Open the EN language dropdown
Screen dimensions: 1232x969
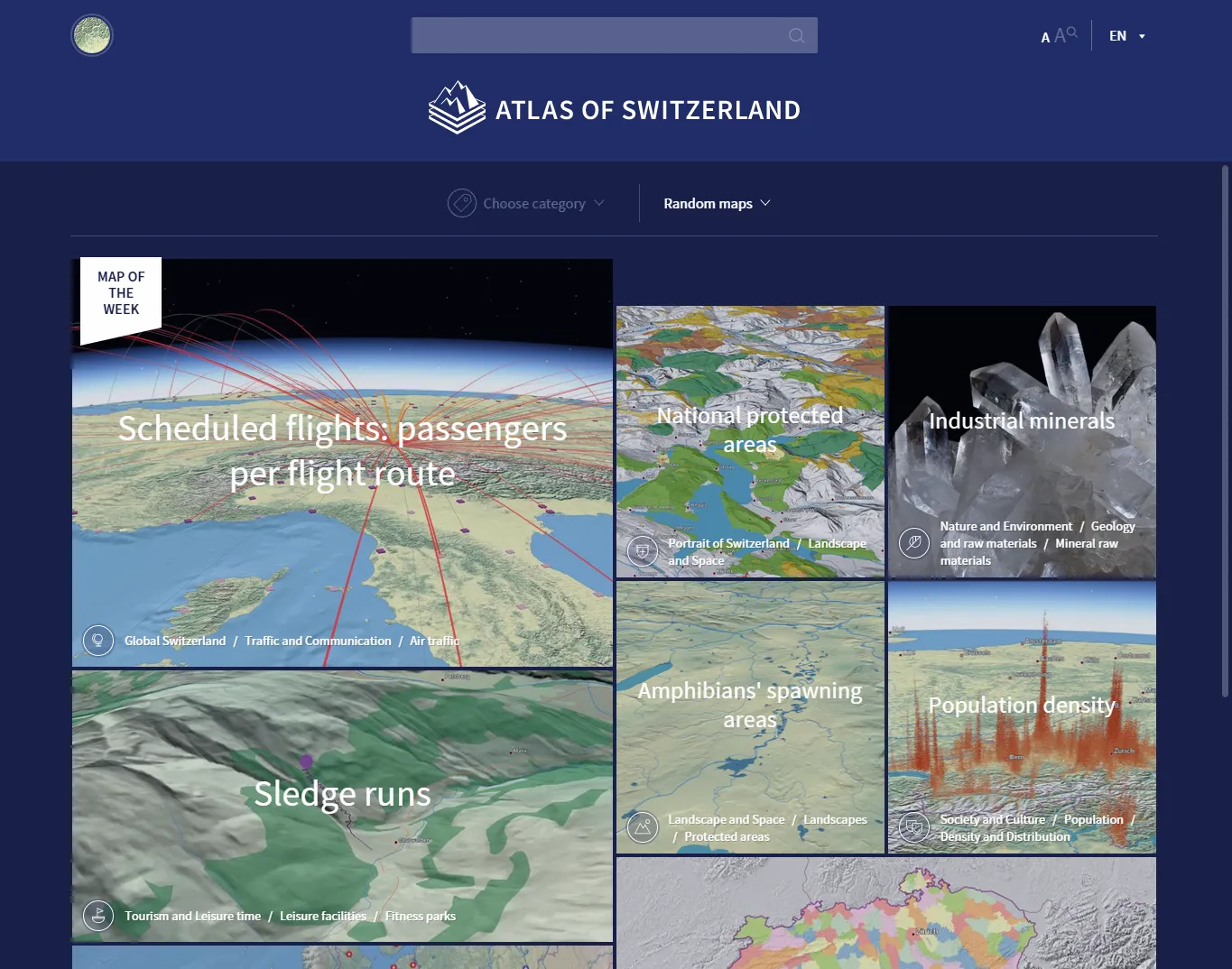pos(1125,35)
